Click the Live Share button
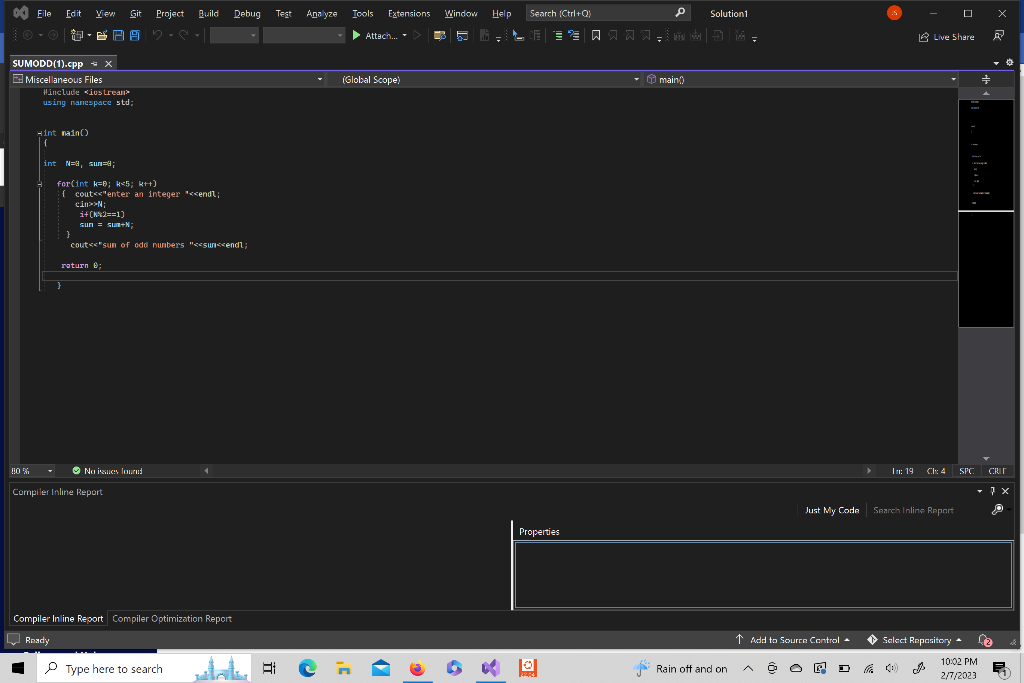Screen dimensions: 1024x683 tap(946, 37)
